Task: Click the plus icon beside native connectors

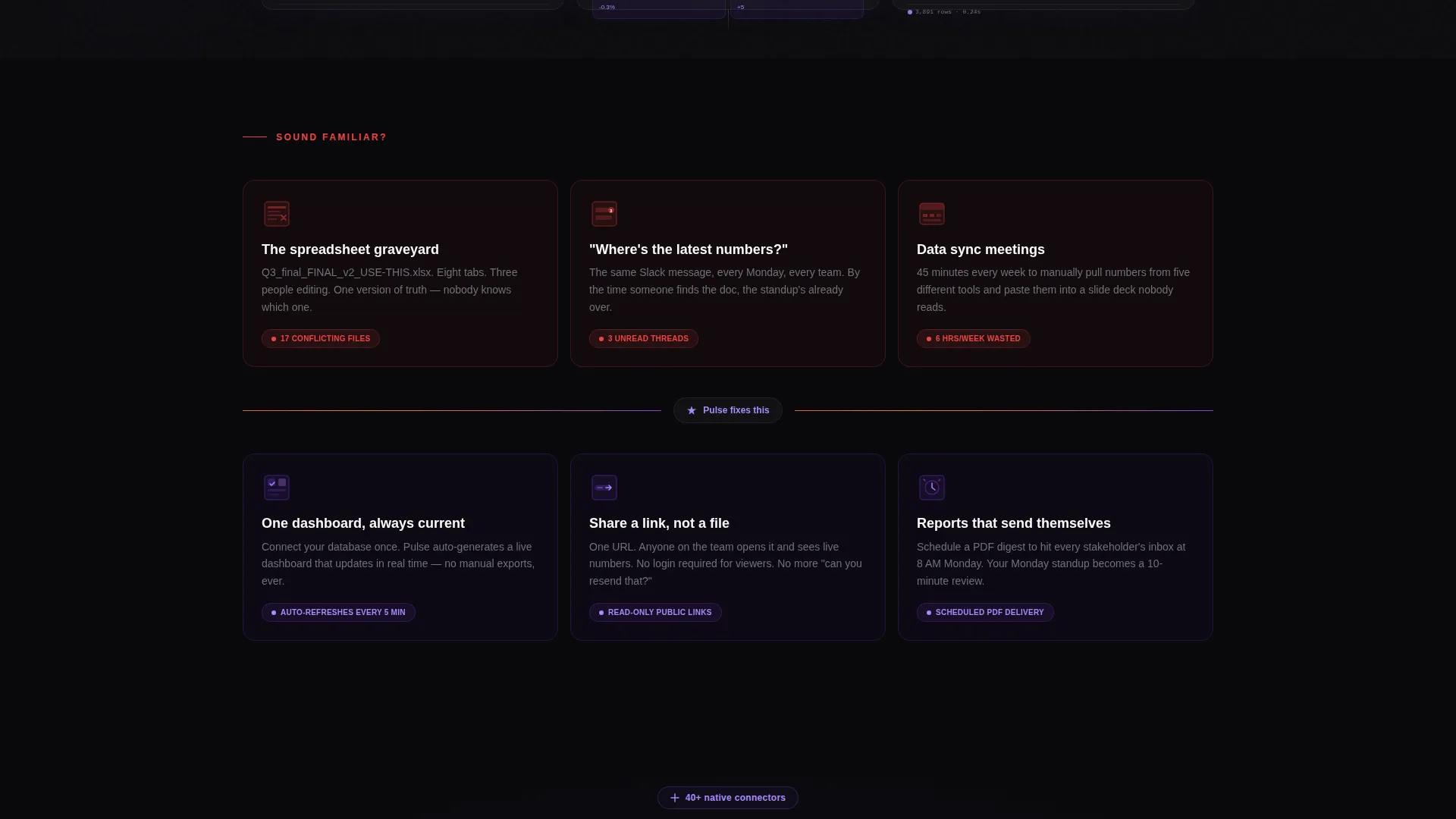Action: (x=675, y=798)
